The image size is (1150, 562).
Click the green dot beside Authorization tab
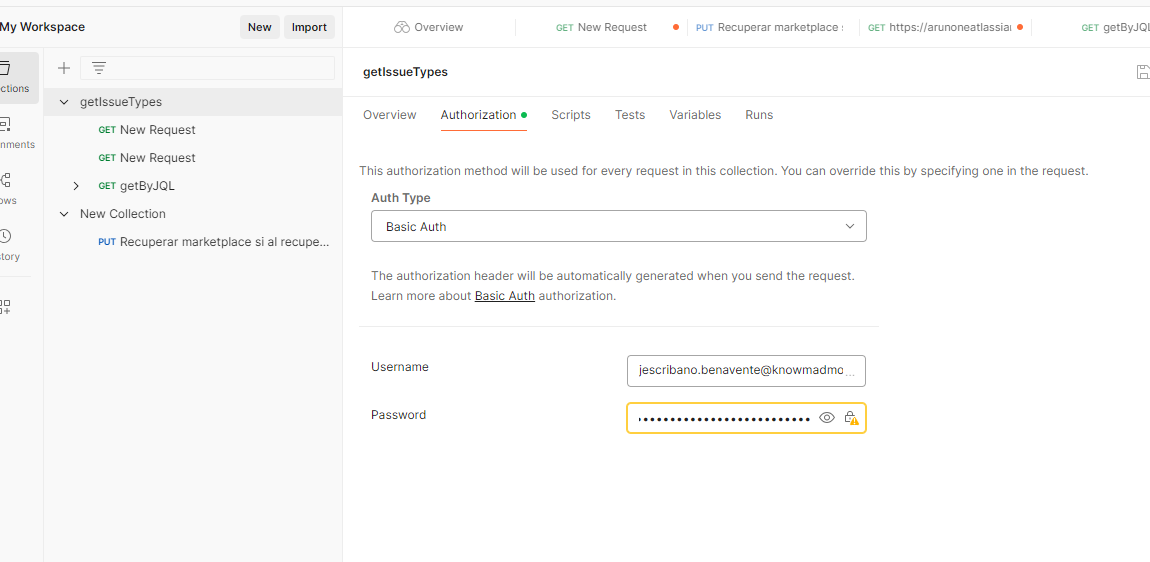tap(524, 115)
